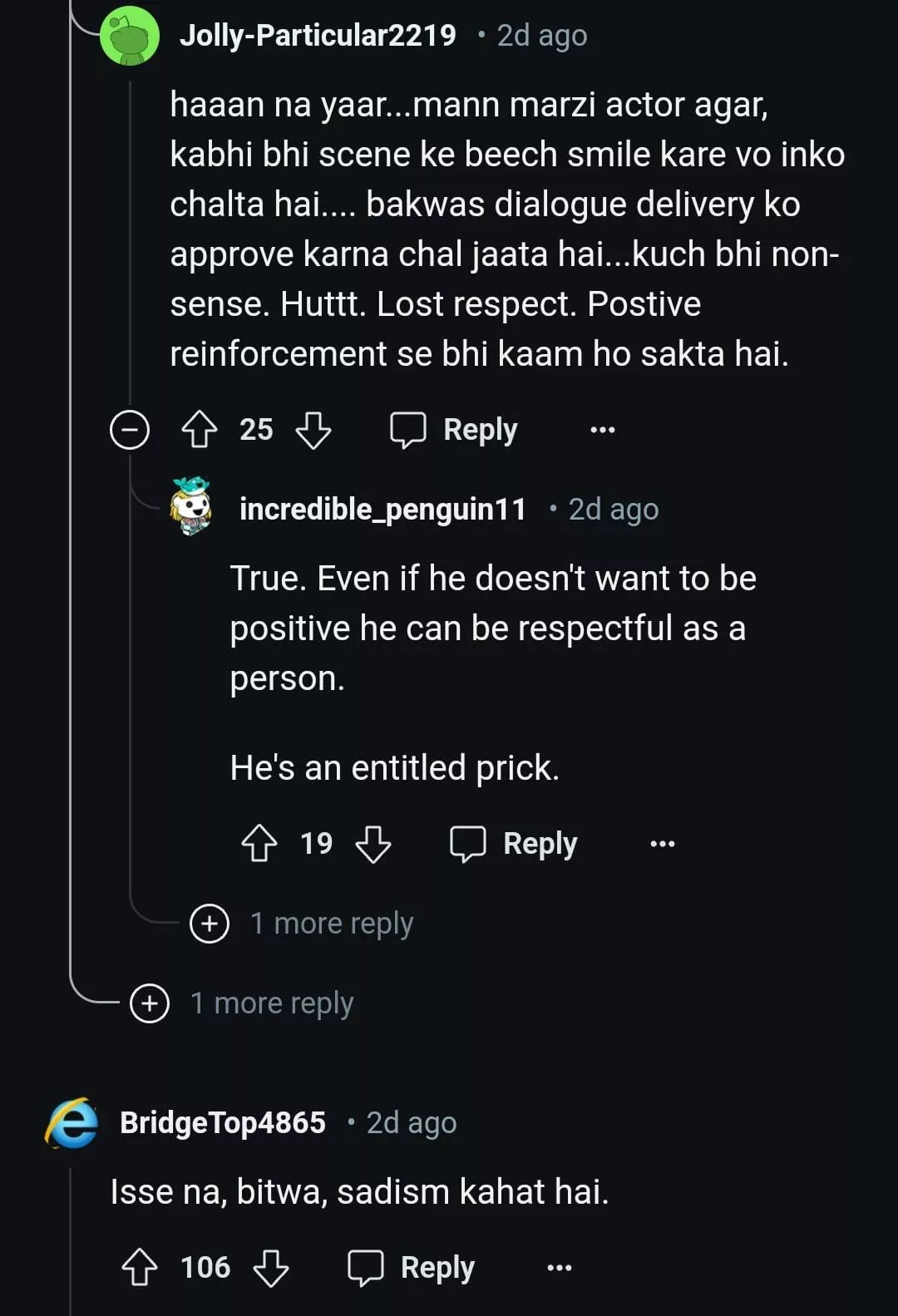The height and width of the screenshot is (1316, 898).
Task: Reply to BridgeTop4865's comment
Action: [412, 1268]
